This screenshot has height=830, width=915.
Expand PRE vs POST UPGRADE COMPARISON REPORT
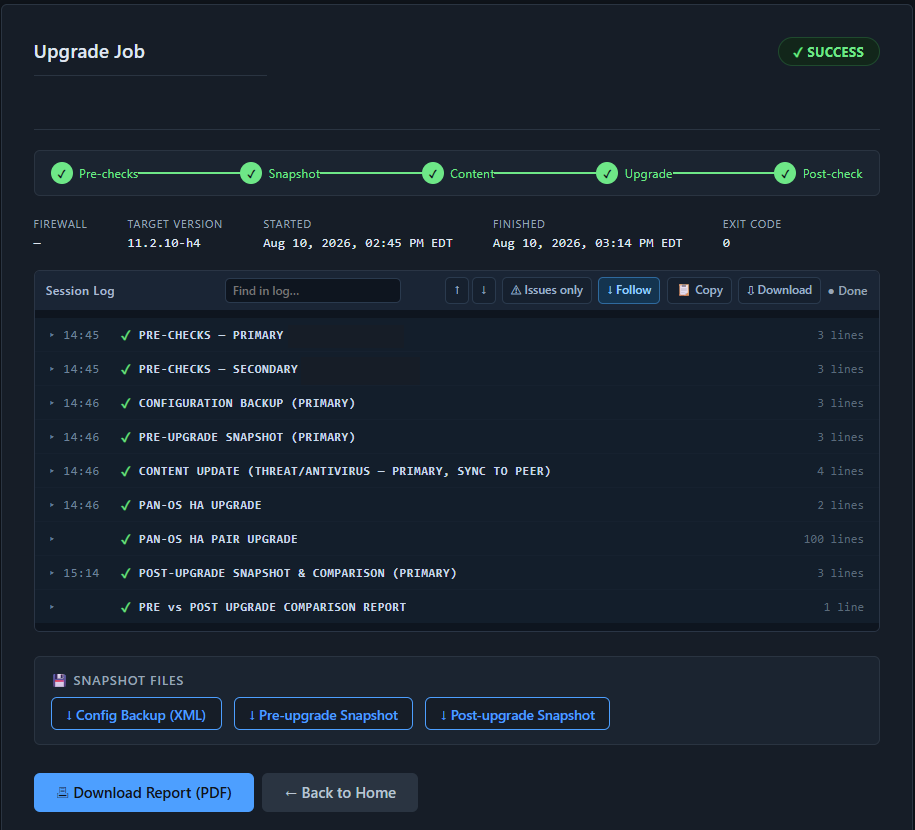pyautogui.click(x=52, y=607)
